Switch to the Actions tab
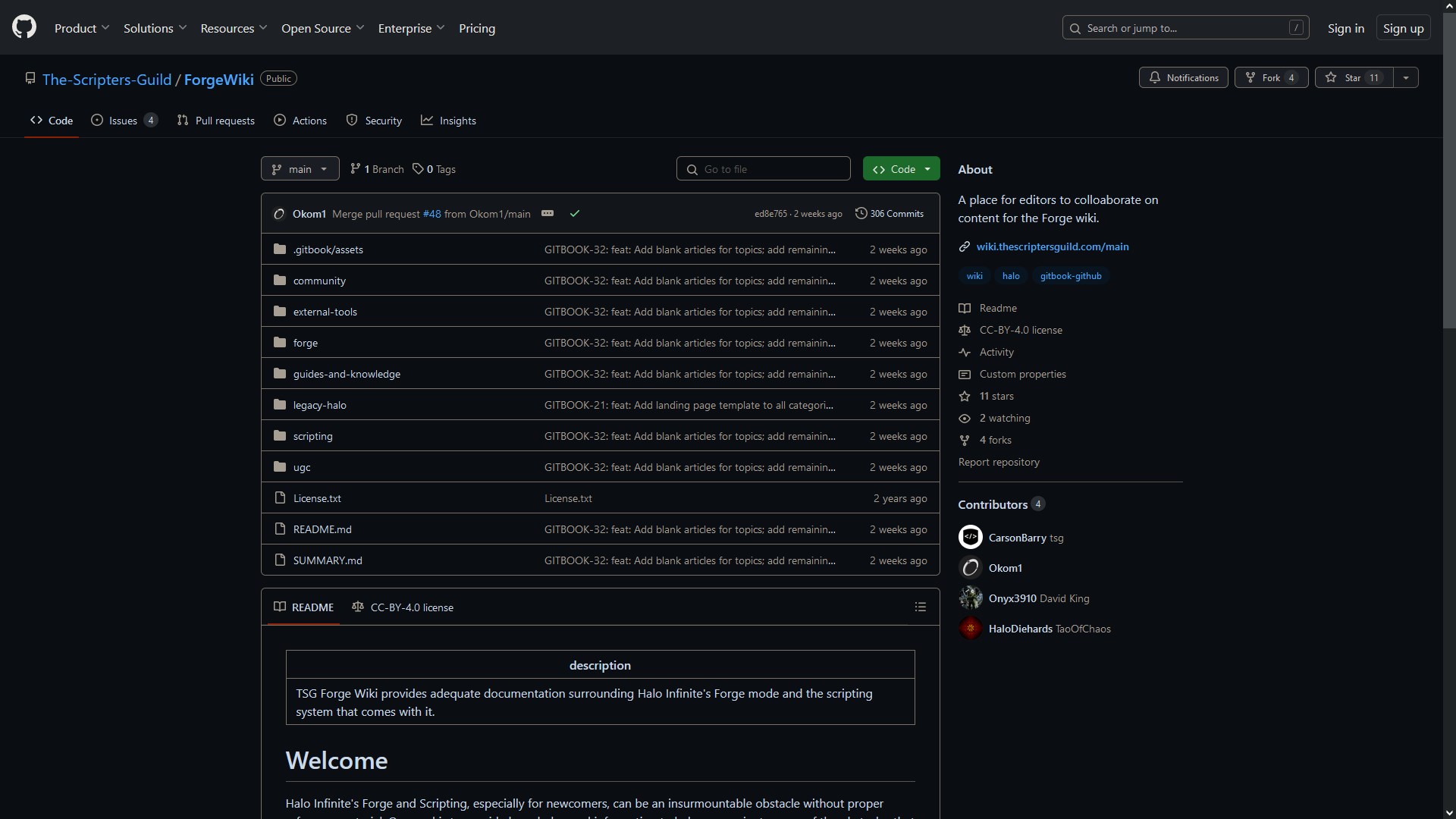This screenshot has height=819, width=1456. (x=300, y=121)
